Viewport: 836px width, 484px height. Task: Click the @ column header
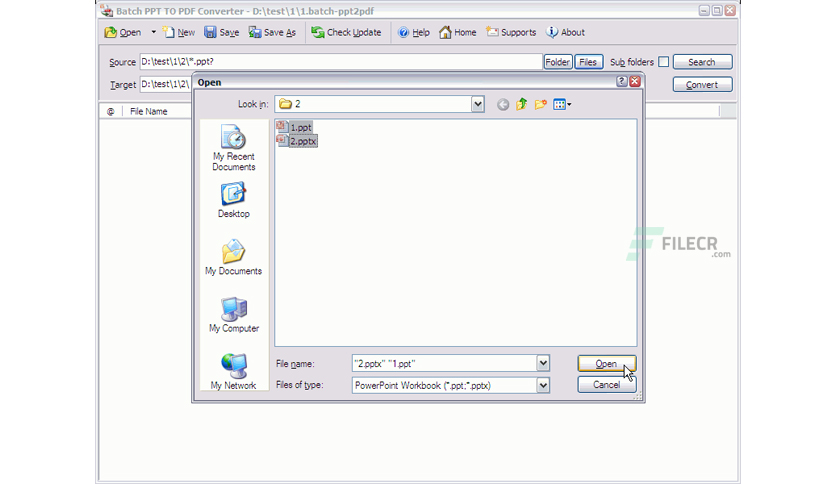pos(110,111)
